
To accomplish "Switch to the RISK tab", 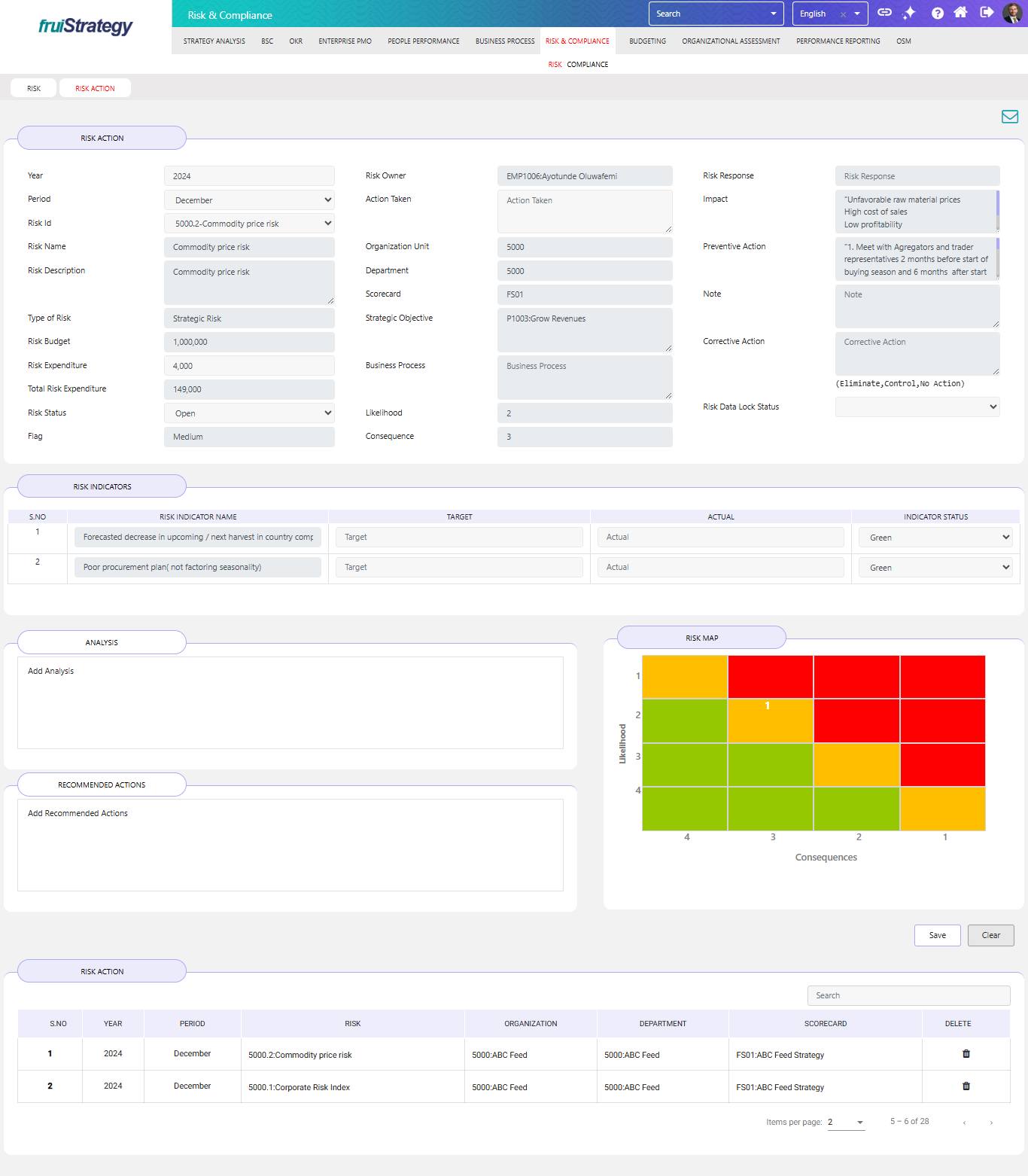I will coord(34,89).
